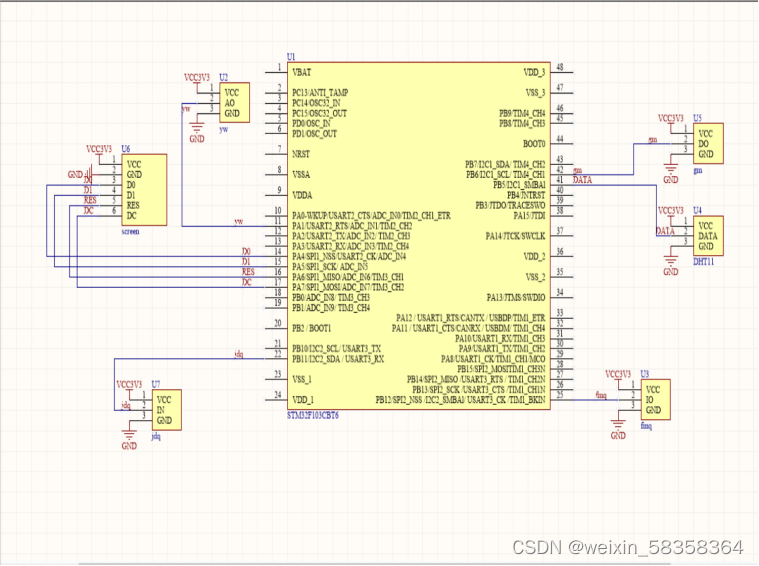759x566 pixels.
Task: Select the U2 designator label
Action: [x=223, y=77]
